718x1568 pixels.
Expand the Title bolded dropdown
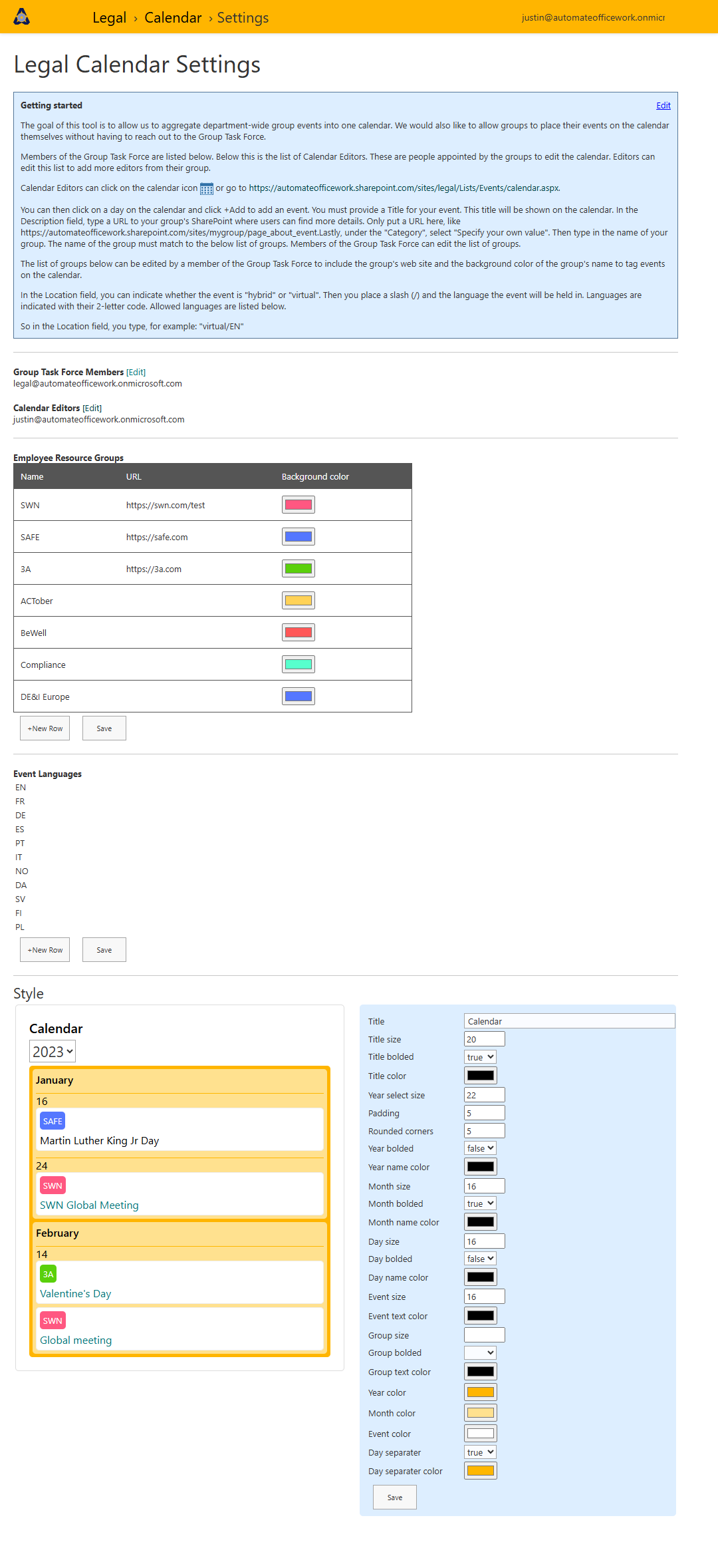pos(480,1057)
